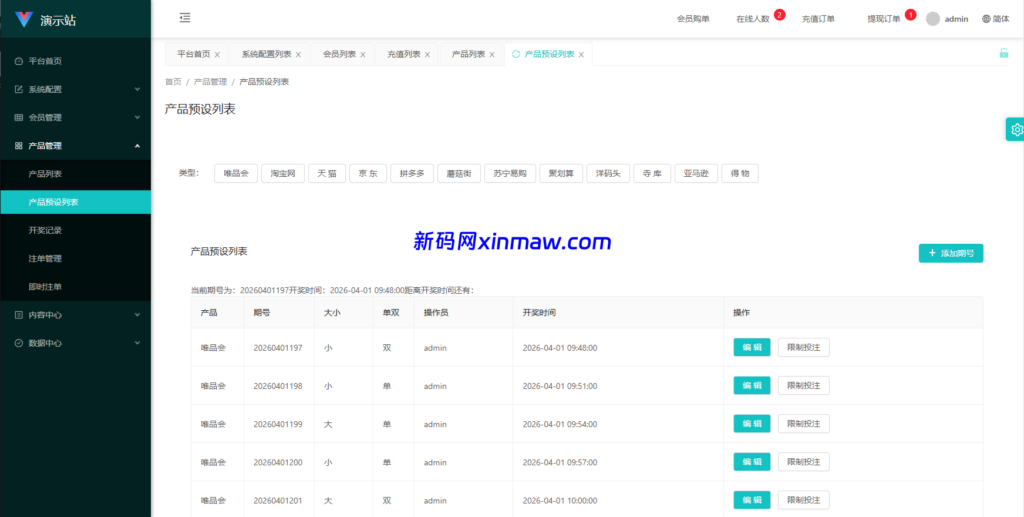Edit the row for 期号 20260401197
This screenshot has height=517, width=1024.
(x=752, y=347)
